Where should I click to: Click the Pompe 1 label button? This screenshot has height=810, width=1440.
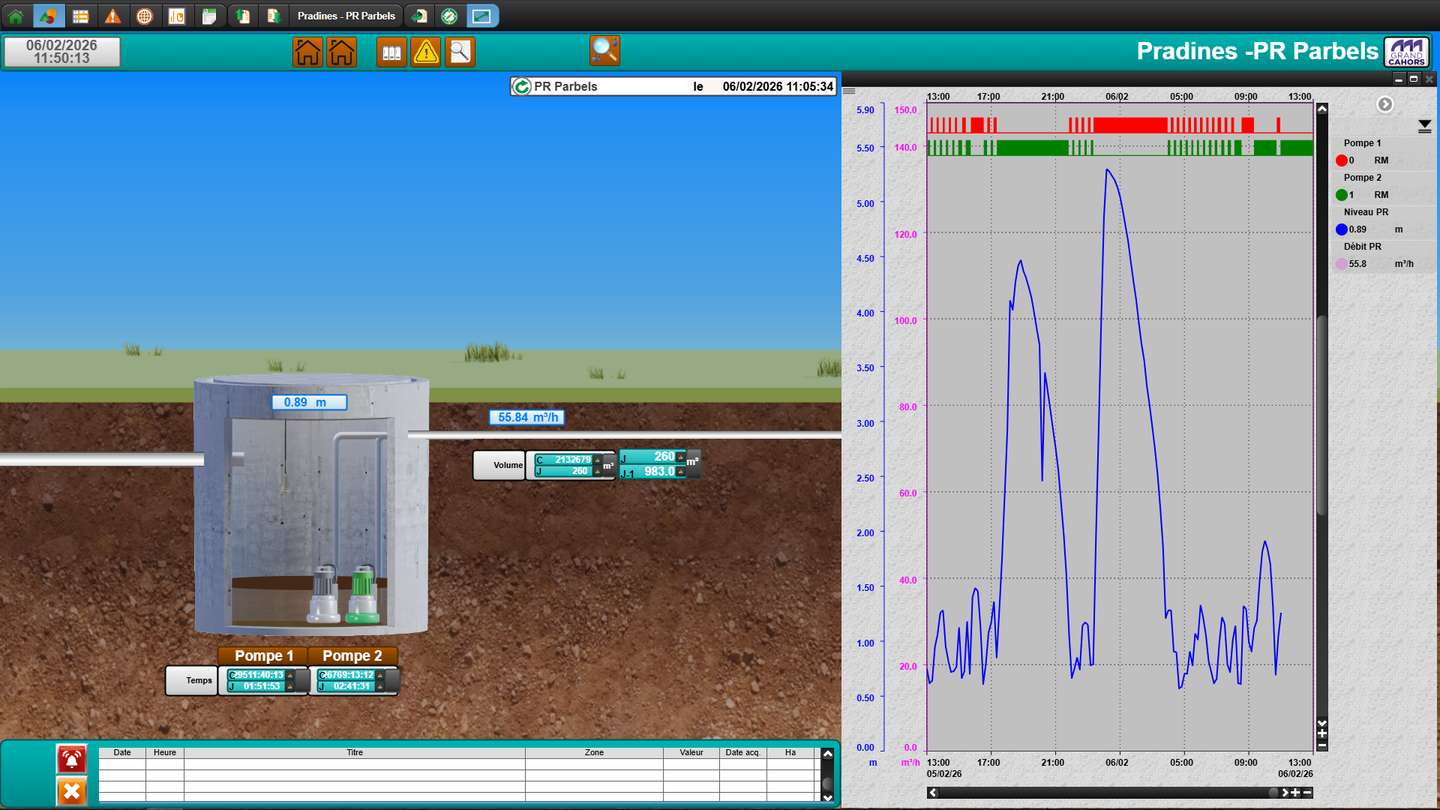point(264,656)
